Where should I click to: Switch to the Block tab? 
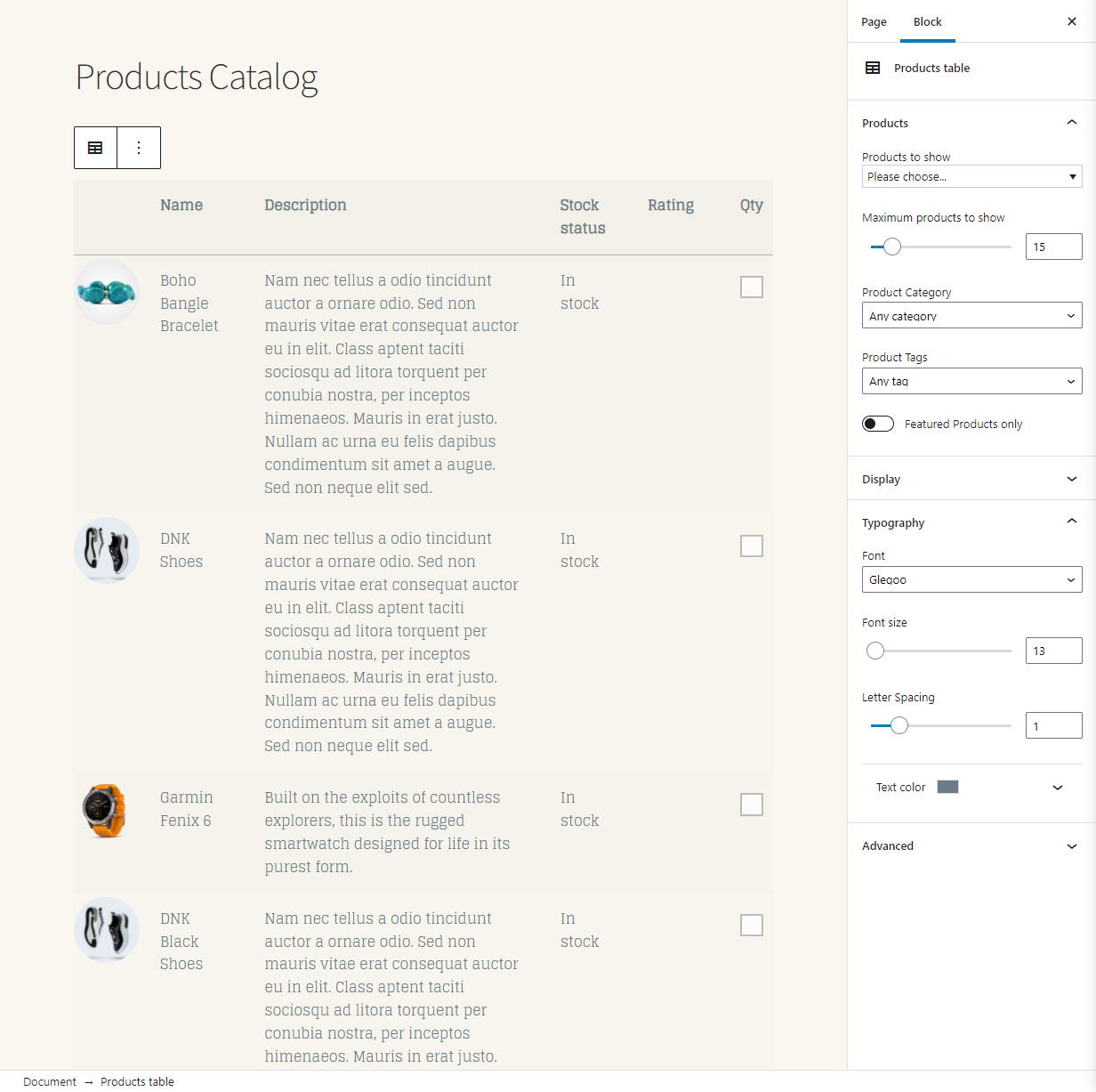pos(927,21)
